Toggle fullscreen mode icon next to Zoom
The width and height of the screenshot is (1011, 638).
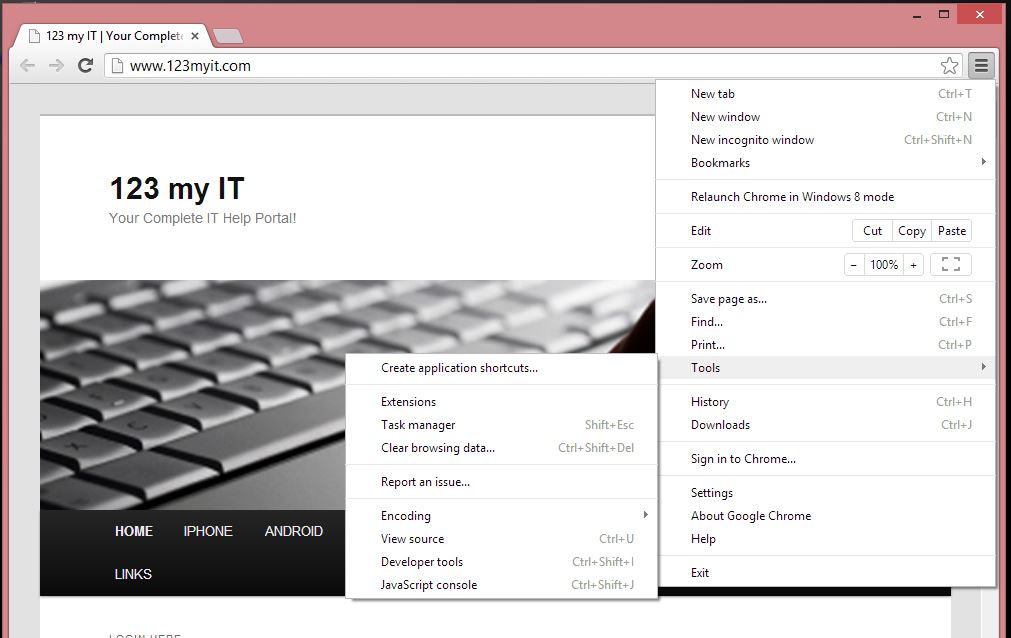tap(951, 264)
